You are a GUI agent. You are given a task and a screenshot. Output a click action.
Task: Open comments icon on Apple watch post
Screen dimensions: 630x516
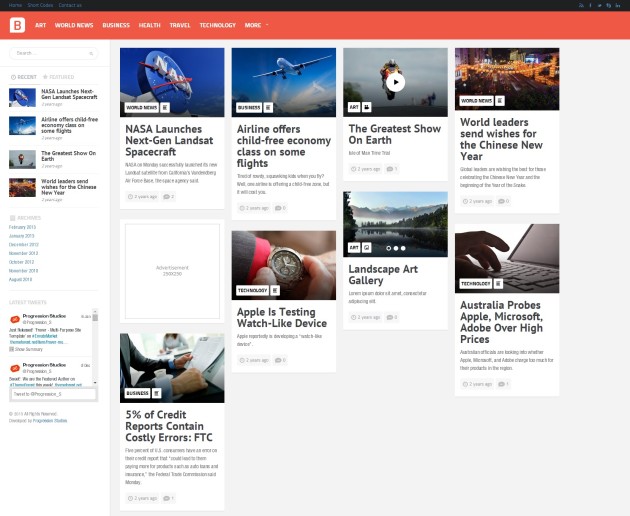point(278,360)
